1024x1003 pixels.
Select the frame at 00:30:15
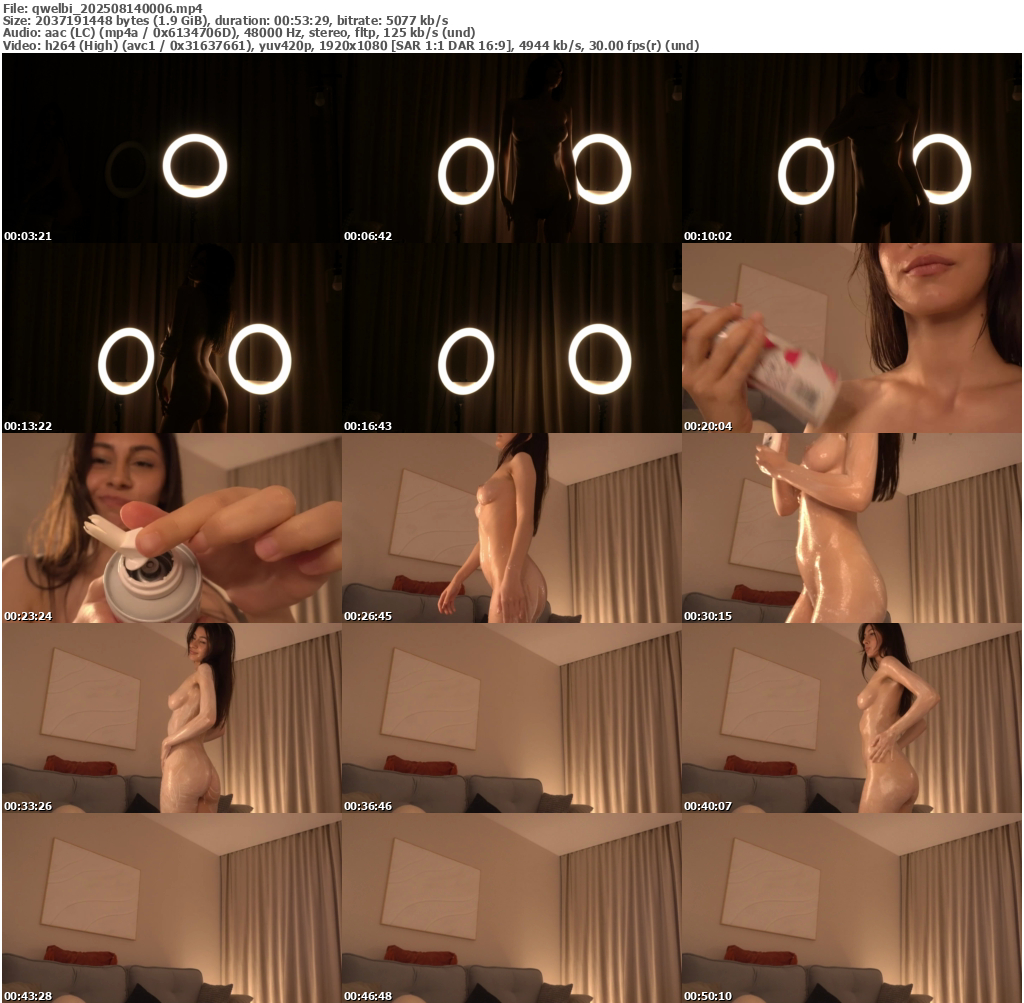click(x=852, y=528)
